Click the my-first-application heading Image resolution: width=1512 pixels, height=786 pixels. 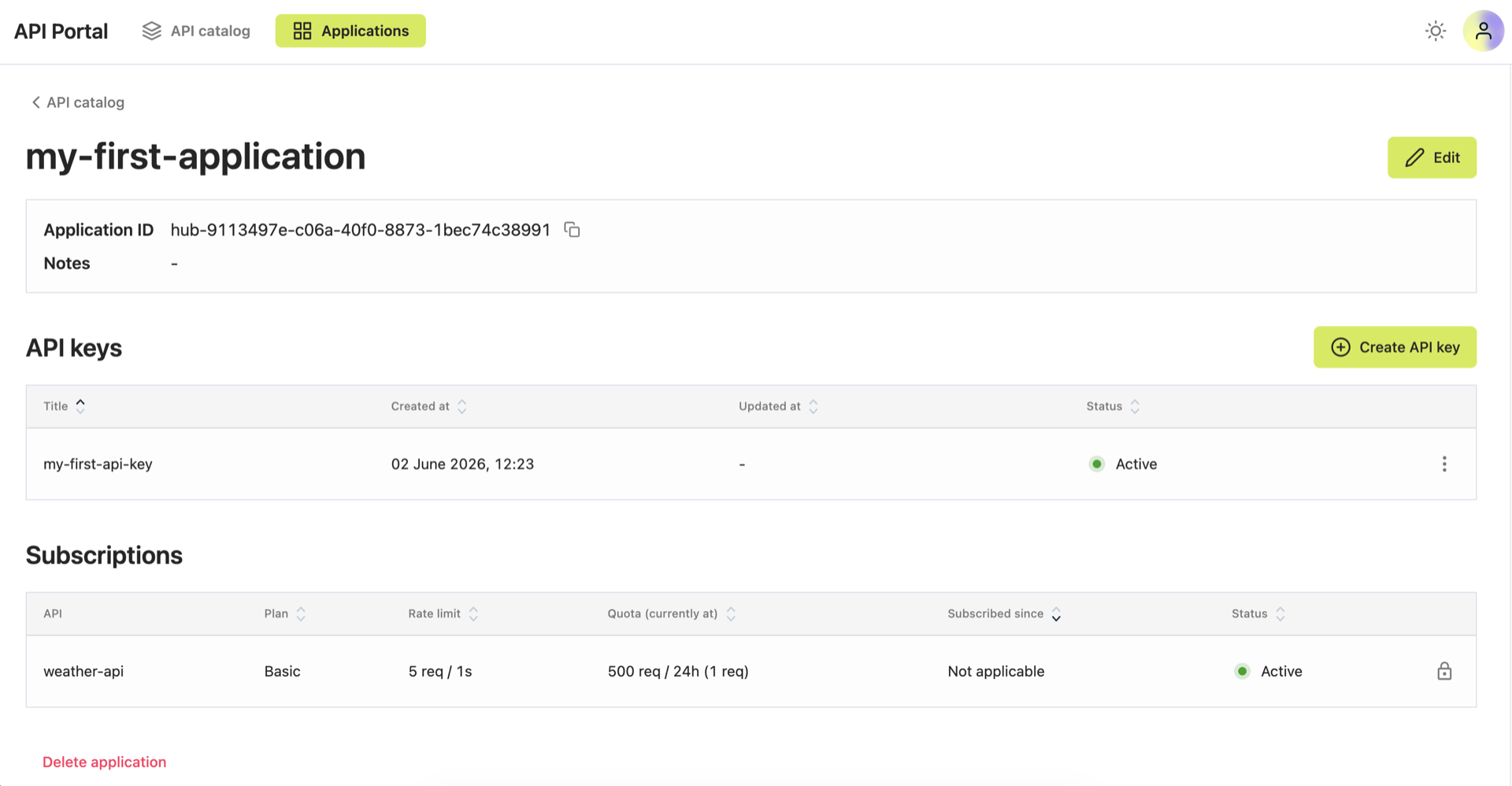click(195, 156)
